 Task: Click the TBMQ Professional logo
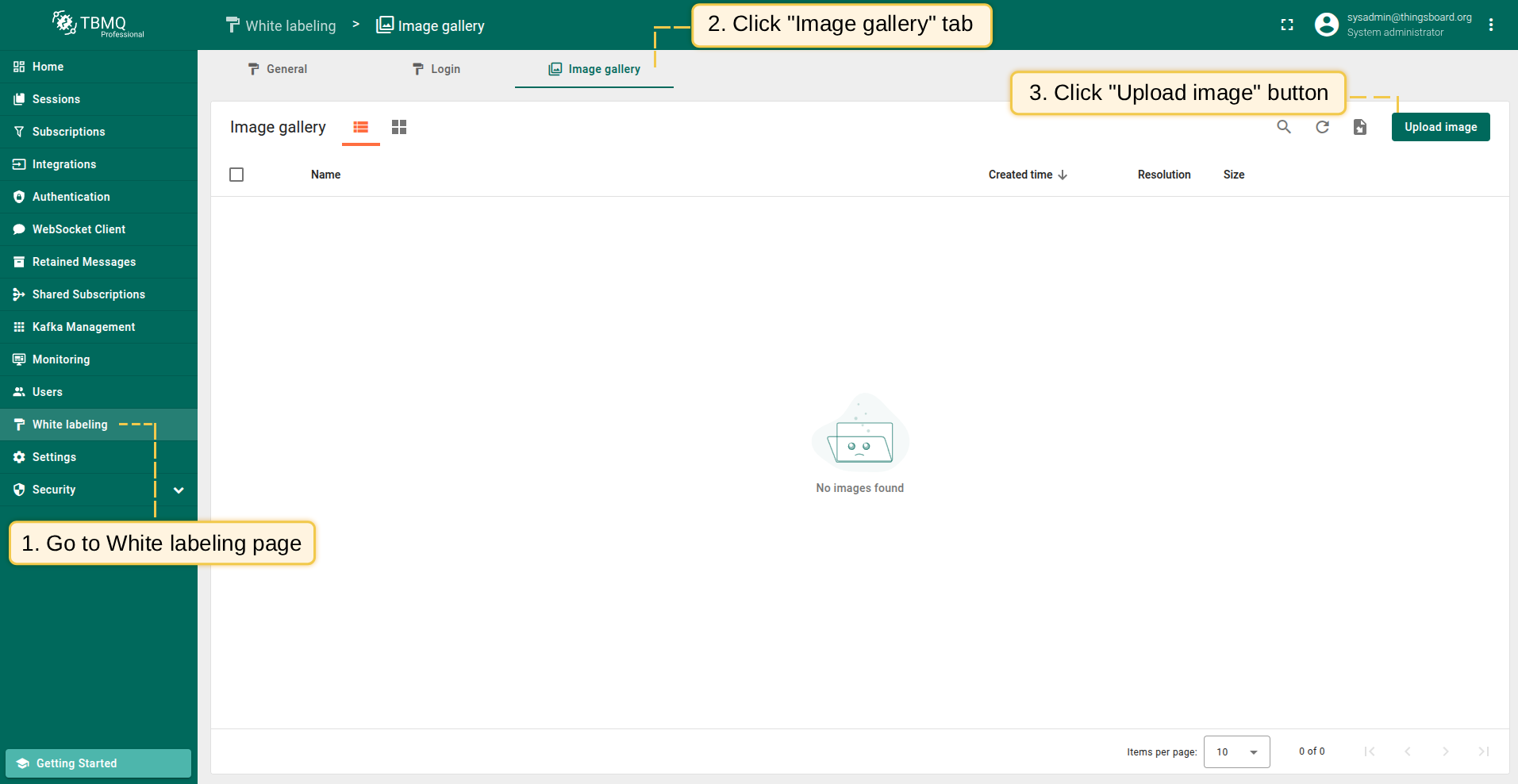coord(98,25)
